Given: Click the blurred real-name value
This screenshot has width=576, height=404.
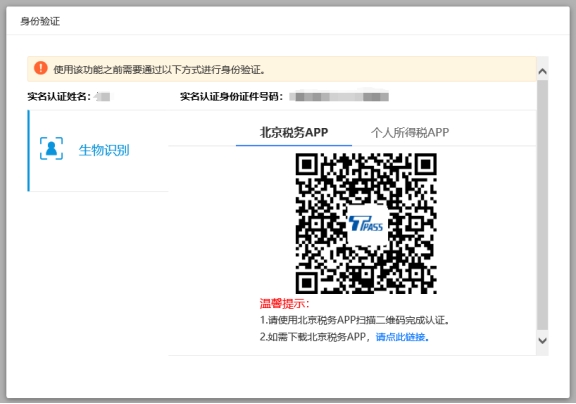Looking at the screenshot, I should [x=103, y=97].
